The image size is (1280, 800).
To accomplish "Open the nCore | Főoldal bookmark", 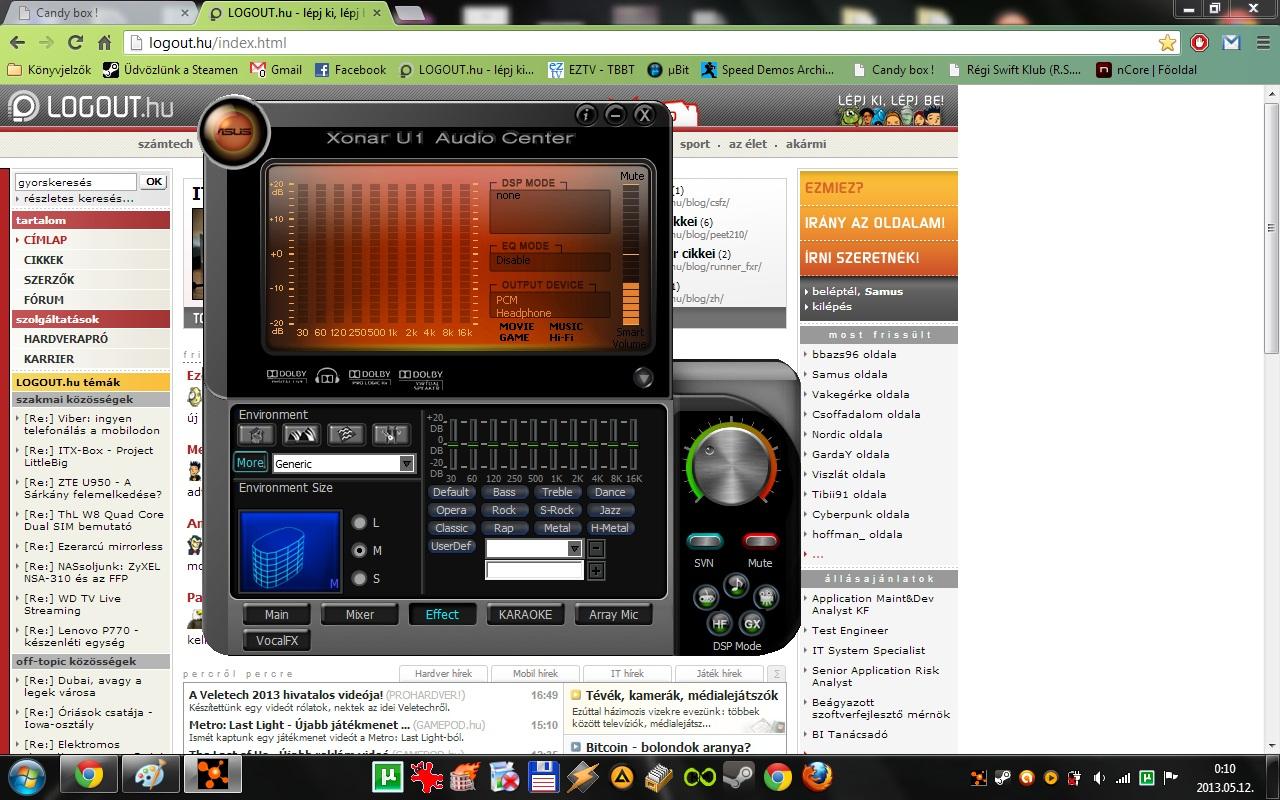I will tap(1146, 70).
